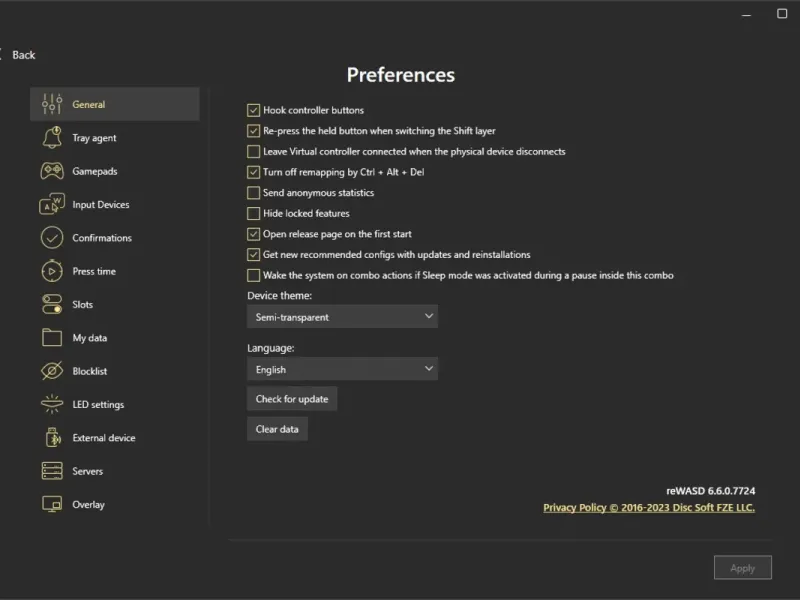Disable Hook controller buttons checkbox
Screen dimensions: 800x600
(254, 110)
